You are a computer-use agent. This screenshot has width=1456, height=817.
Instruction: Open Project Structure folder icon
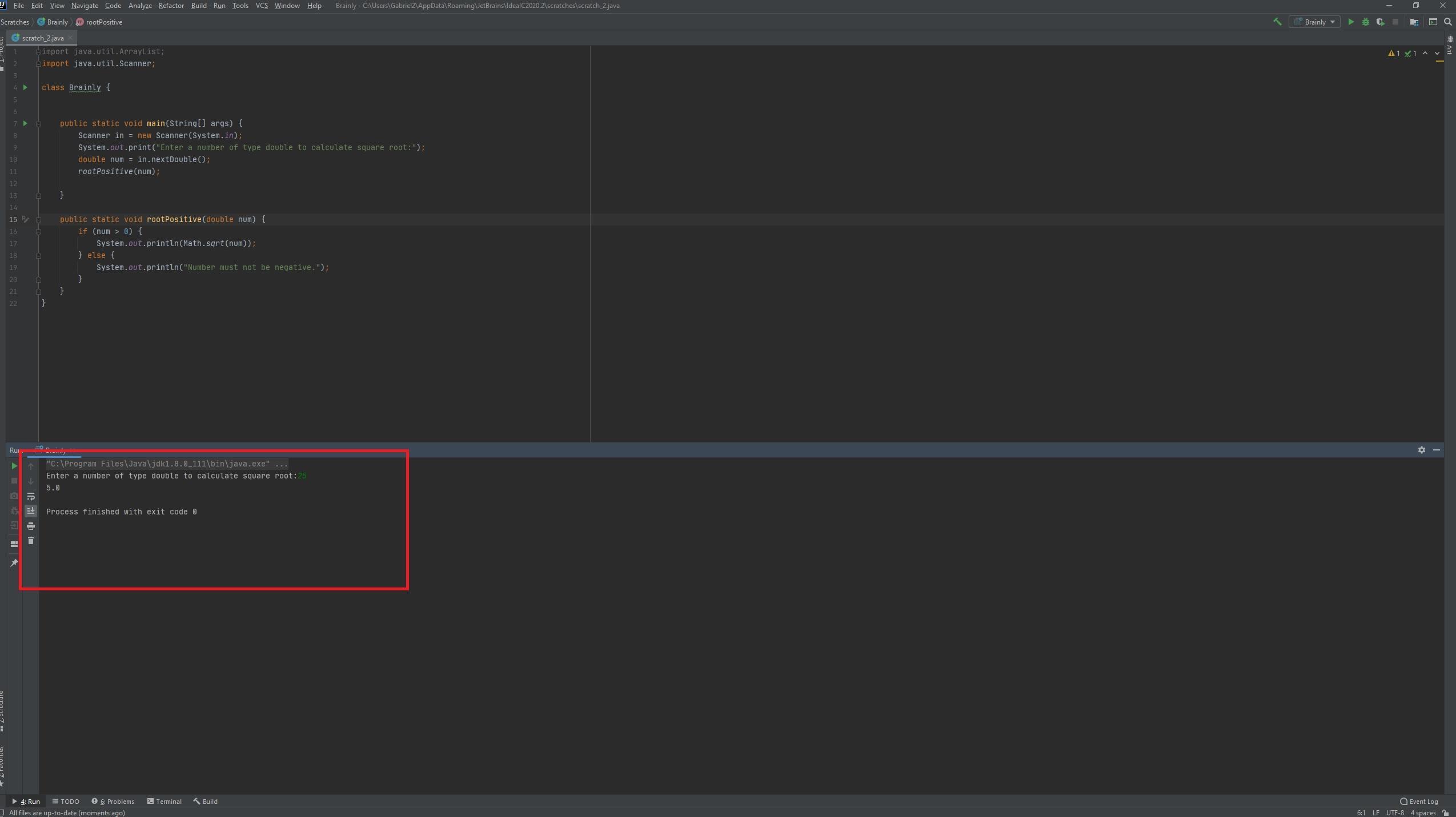(x=1414, y=22)
